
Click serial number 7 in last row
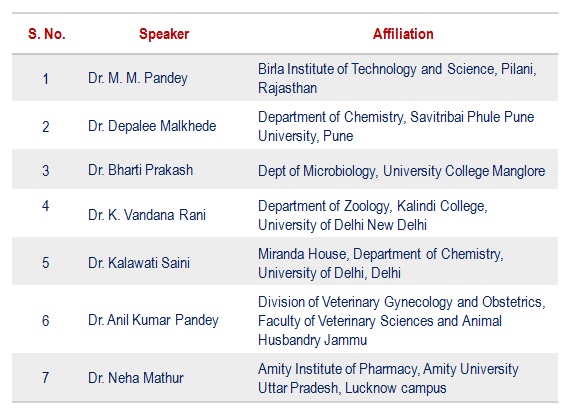[46, 378]
